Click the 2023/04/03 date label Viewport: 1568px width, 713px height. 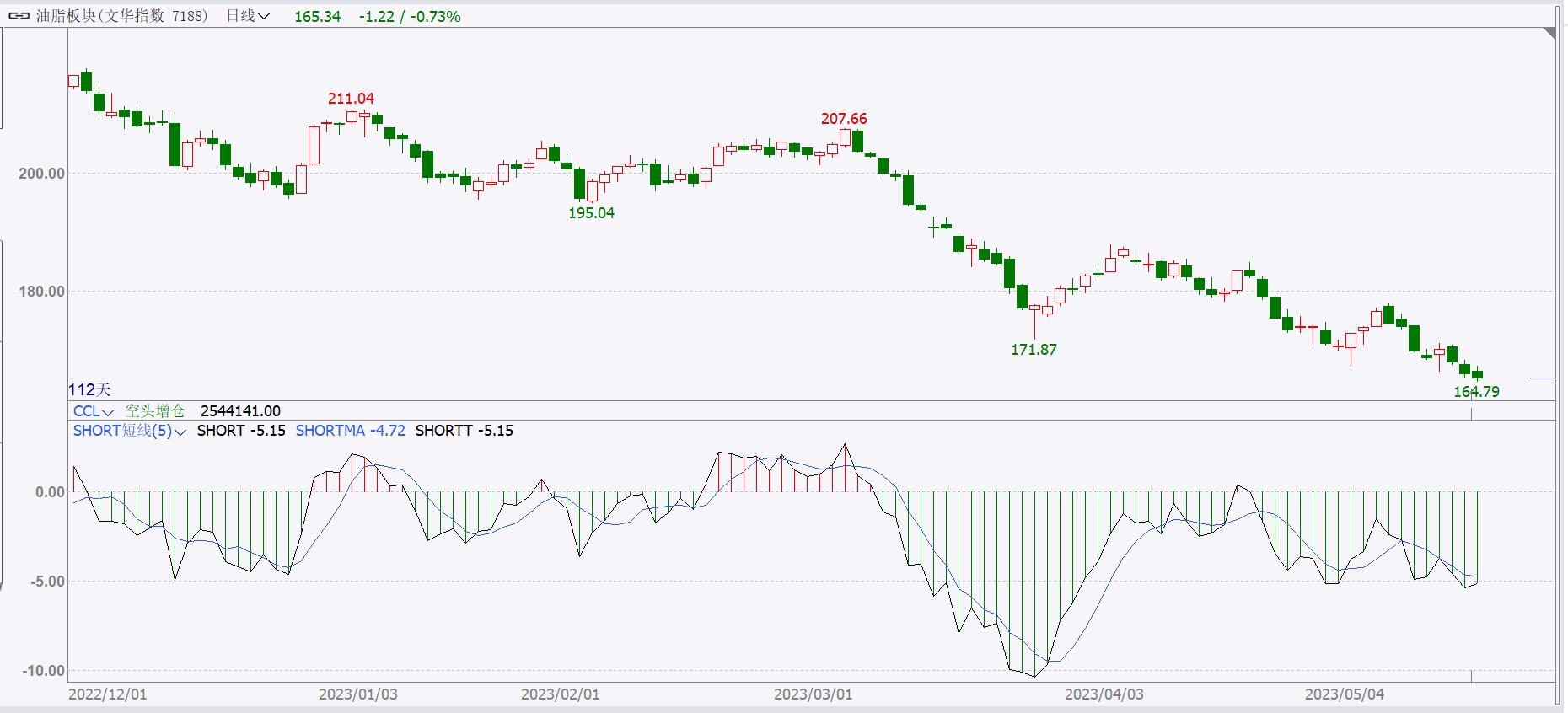point(1104,694)
